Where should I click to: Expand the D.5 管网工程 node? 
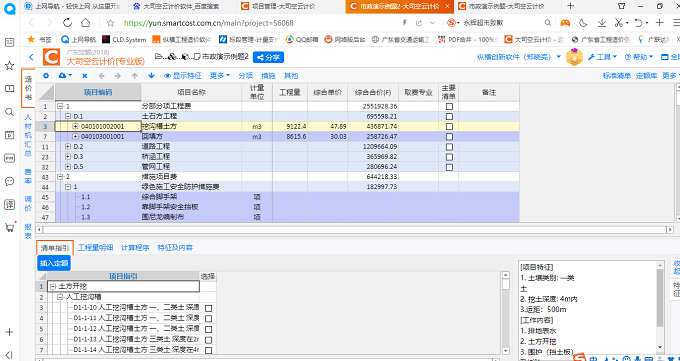(x=68, y=167)
